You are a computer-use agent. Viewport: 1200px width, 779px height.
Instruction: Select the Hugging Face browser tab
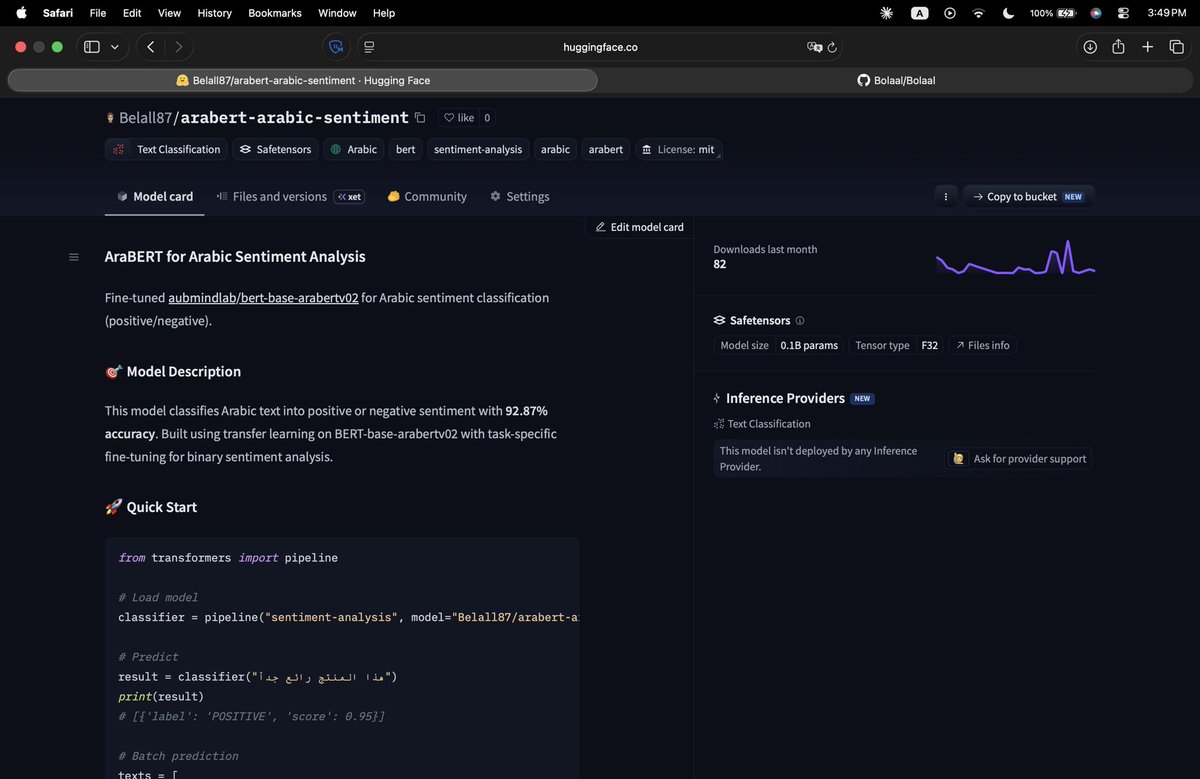point(303,80)
